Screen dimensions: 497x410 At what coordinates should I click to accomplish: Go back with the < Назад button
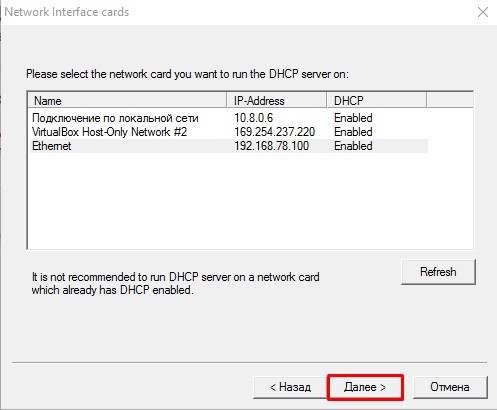pyautogui.click(x=290, y=387)
